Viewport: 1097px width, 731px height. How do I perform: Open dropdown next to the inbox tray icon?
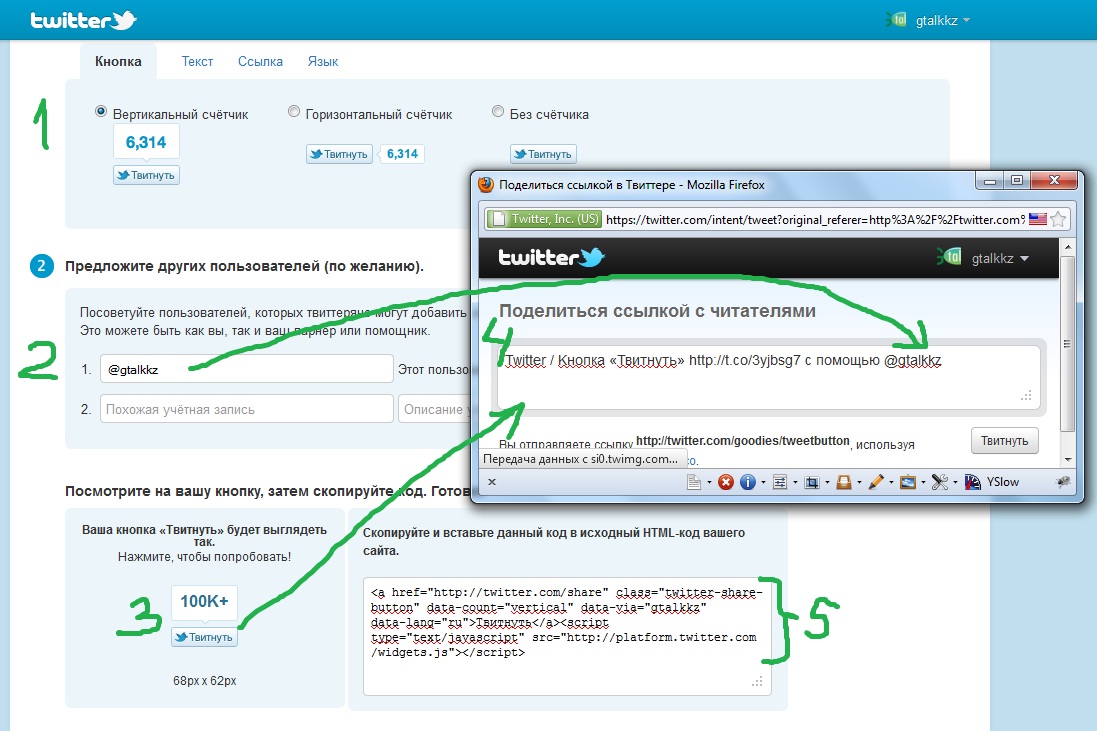click(859, 482)
